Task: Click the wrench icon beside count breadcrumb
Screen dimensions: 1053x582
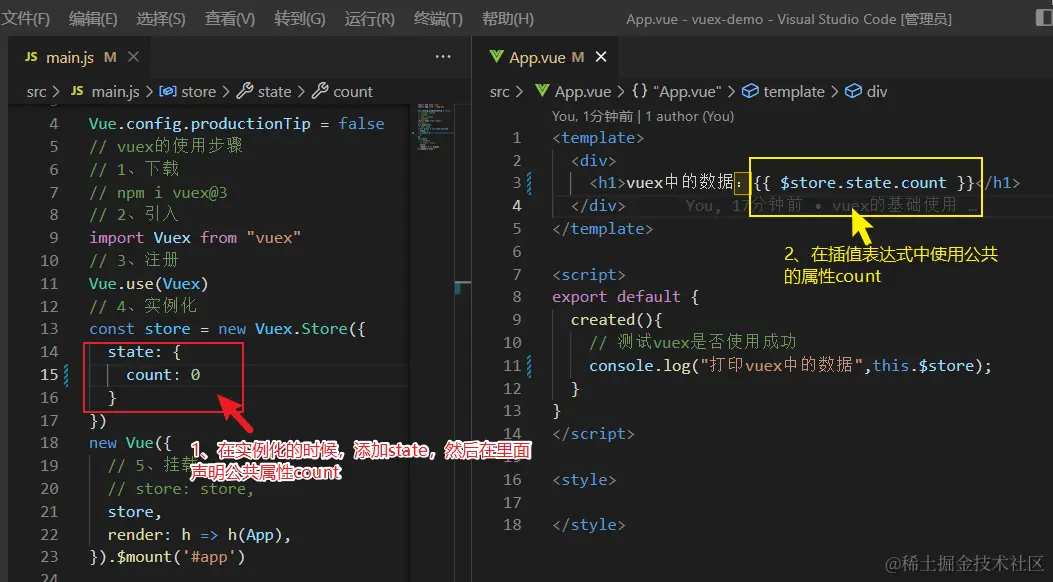Action: (x=320, y=91)
